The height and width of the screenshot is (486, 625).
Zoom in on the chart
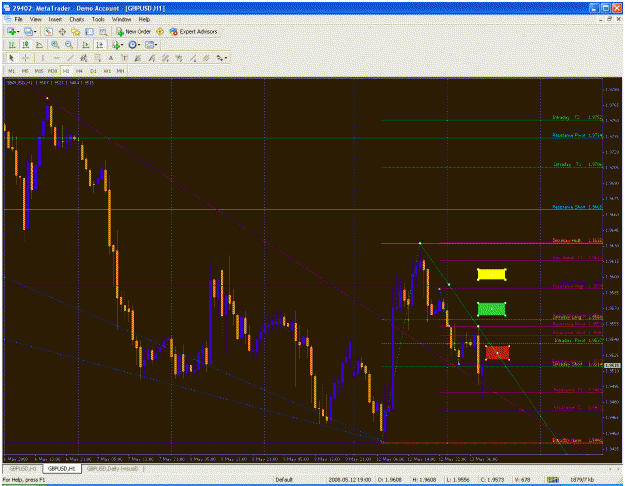[x=55, y=45]
